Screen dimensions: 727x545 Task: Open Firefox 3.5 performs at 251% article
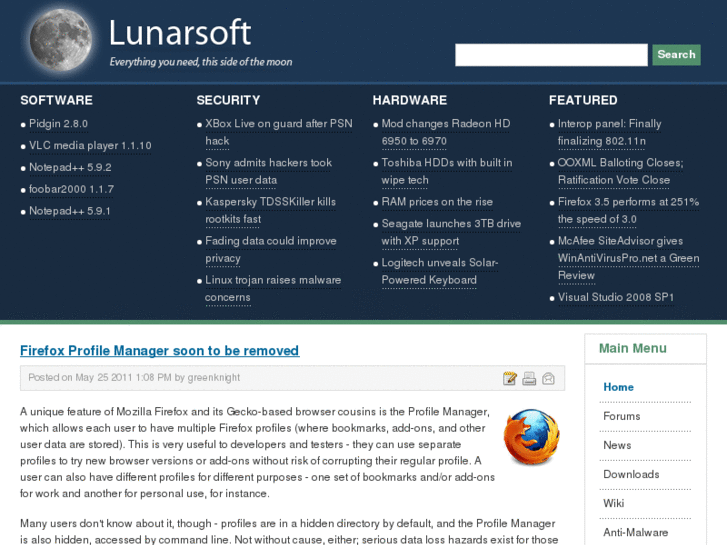coord(628,210)
